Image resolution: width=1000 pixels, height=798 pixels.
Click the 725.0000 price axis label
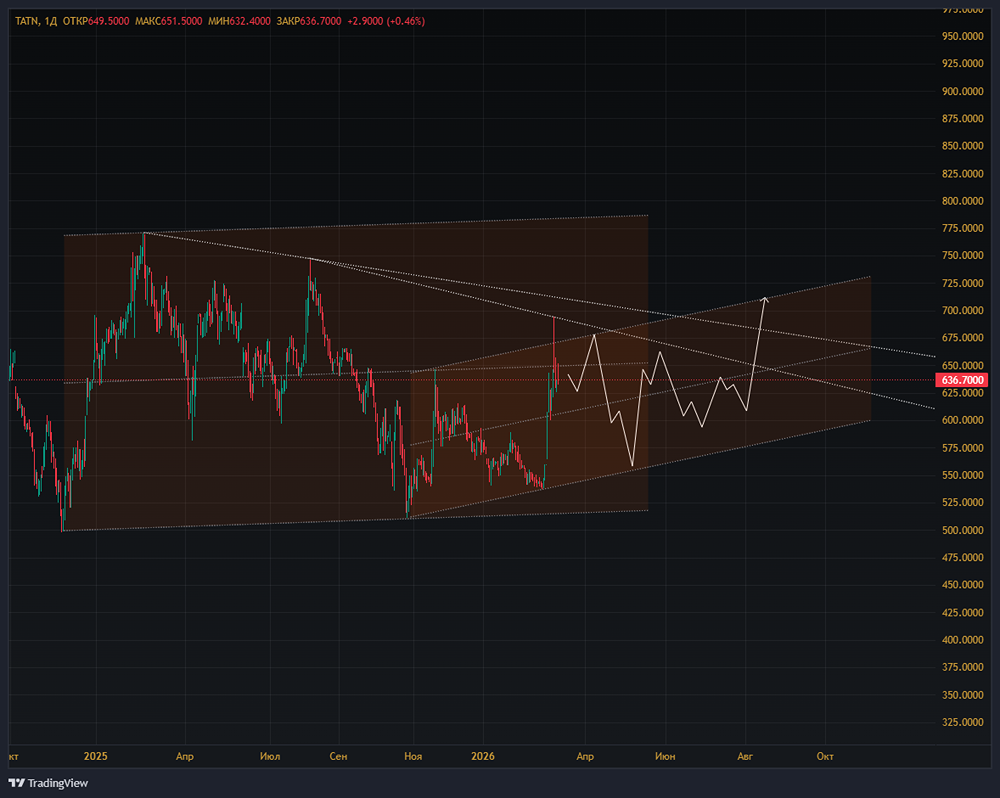click(962, 283)
